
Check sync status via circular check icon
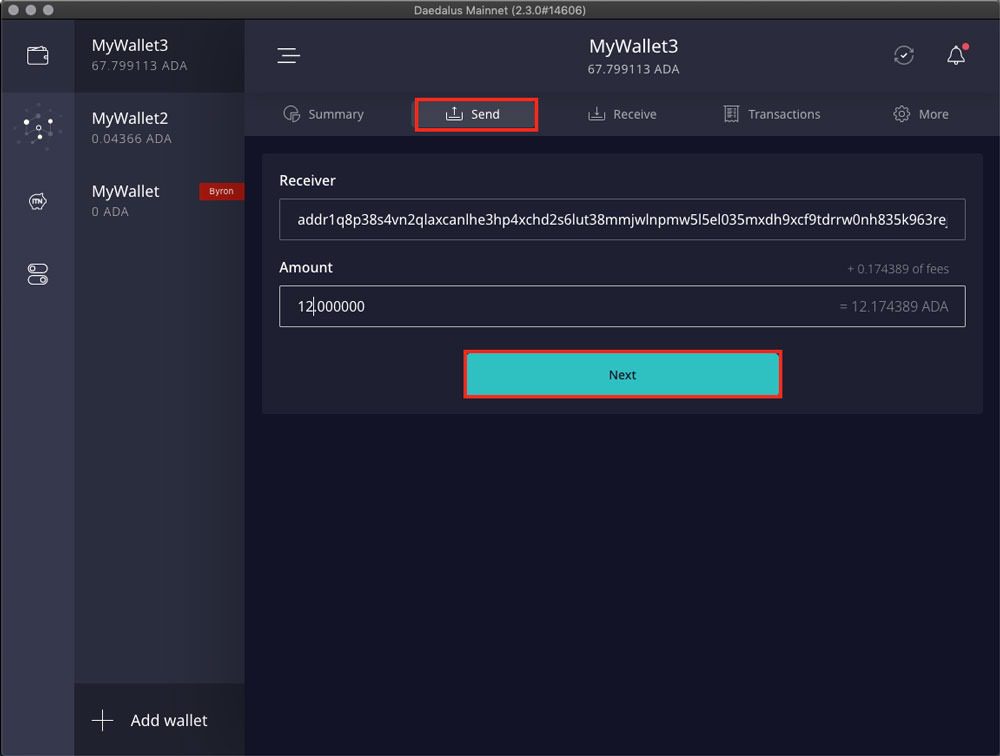point(904,56)
